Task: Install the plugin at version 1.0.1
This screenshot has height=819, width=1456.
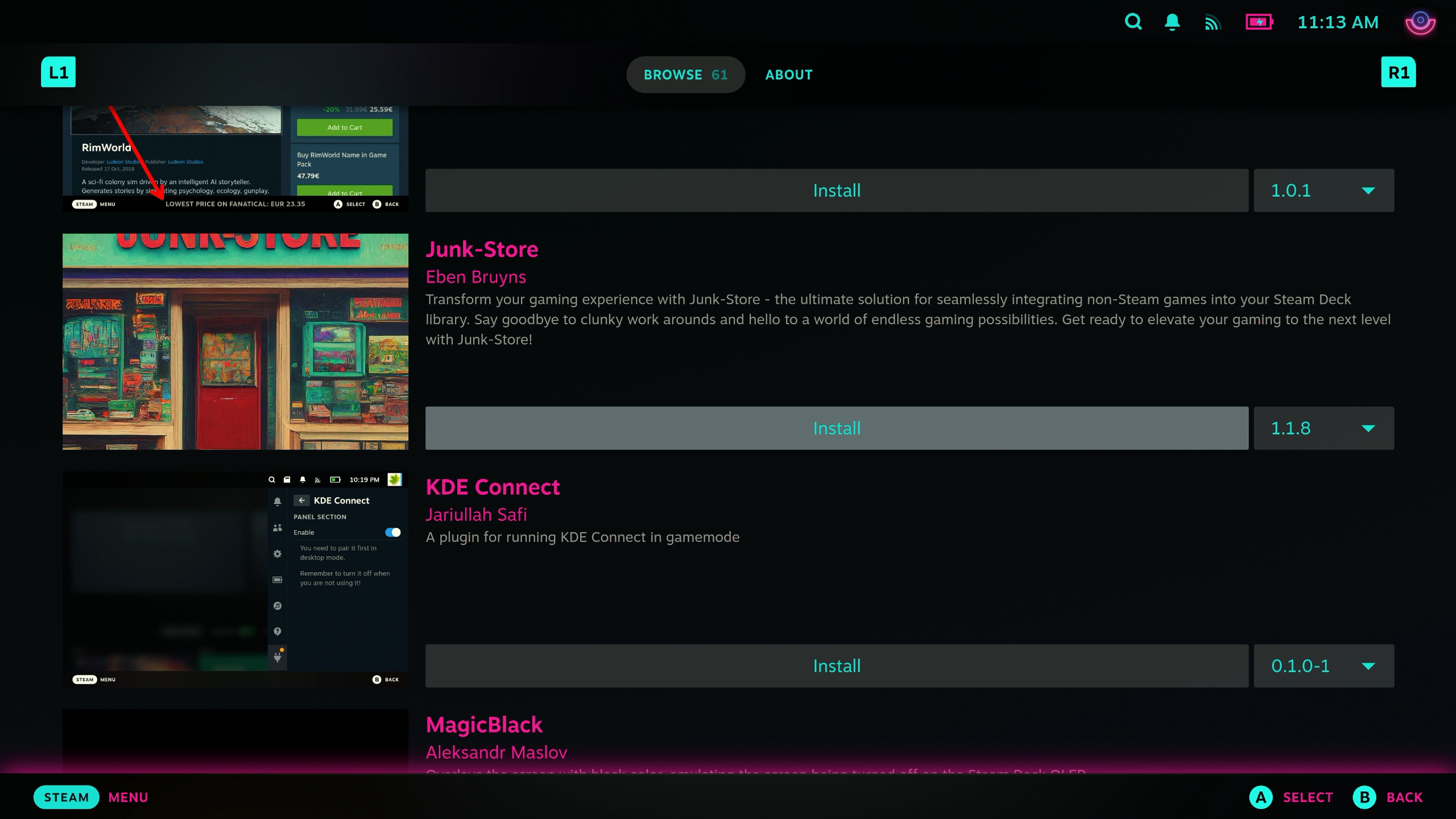Action: (x=837, y=191)
